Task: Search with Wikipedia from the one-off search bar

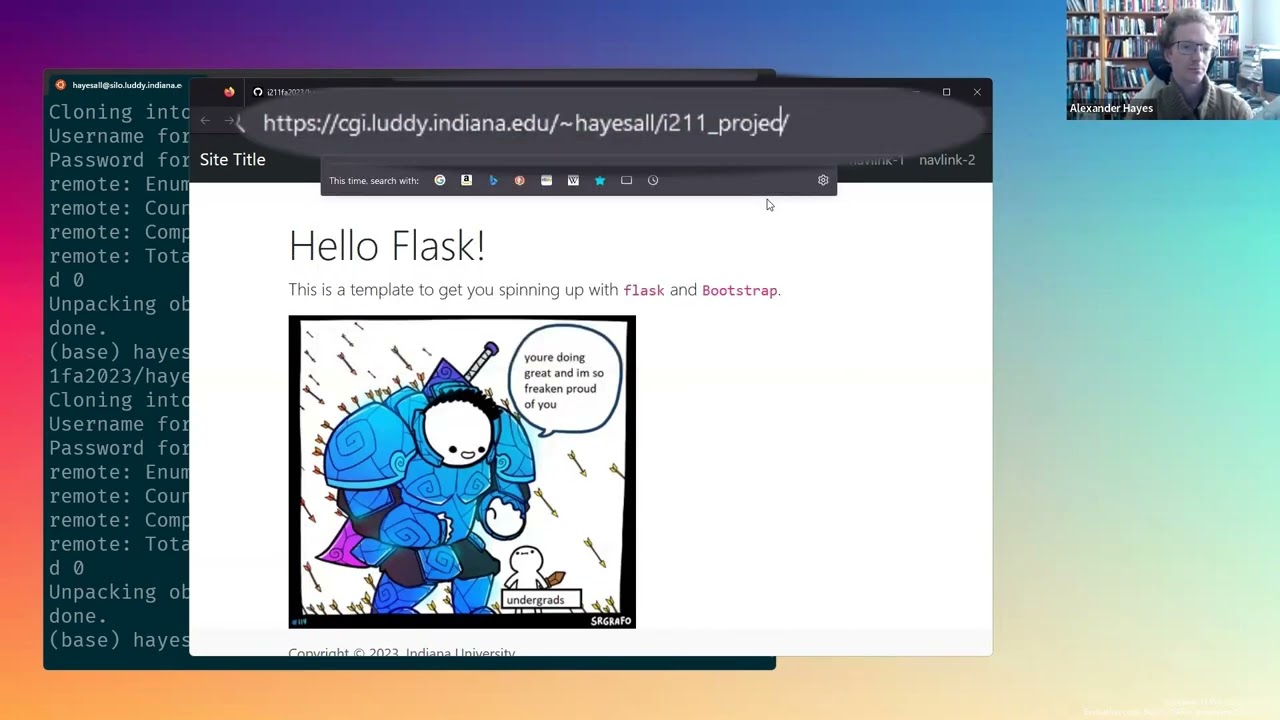Action: tap(573, 180)
